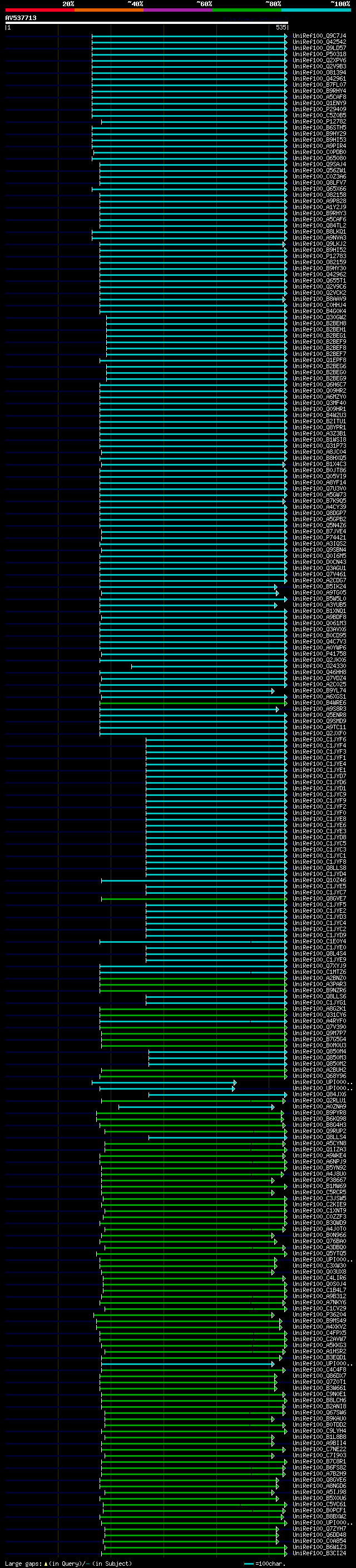The height and width of the screenshot is (1568, 356).
Task: Click the UniRef100_C1MTZ6 label
Action: tap(319, 972)
